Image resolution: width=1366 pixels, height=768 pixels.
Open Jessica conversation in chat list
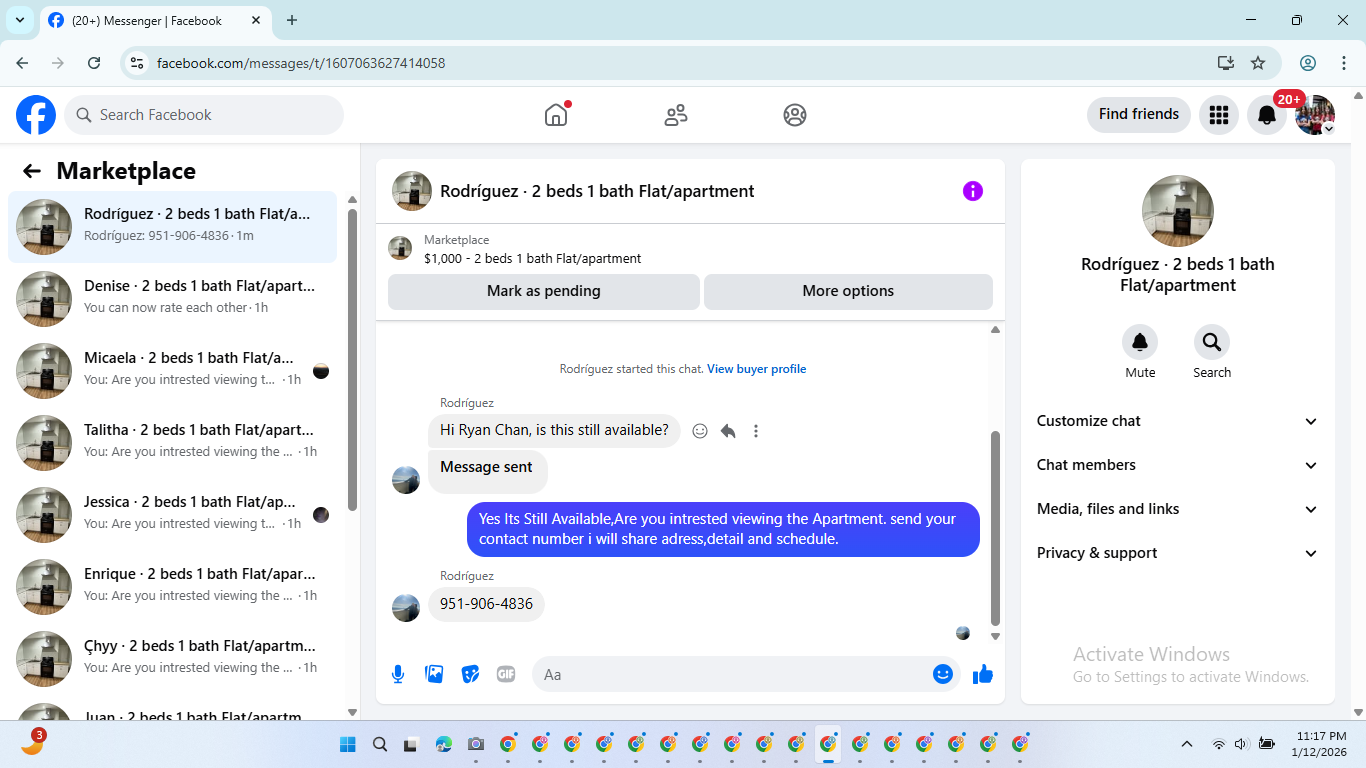tap(173, 515)
